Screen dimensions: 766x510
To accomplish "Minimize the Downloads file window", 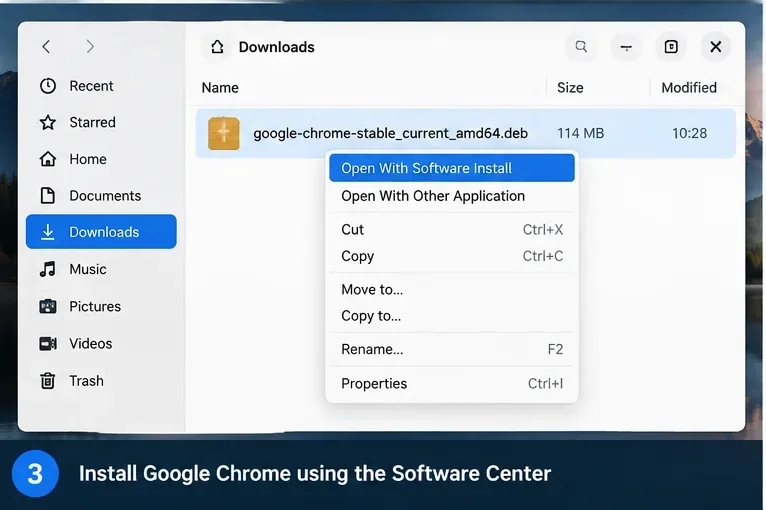I will (x=626, y=47).
